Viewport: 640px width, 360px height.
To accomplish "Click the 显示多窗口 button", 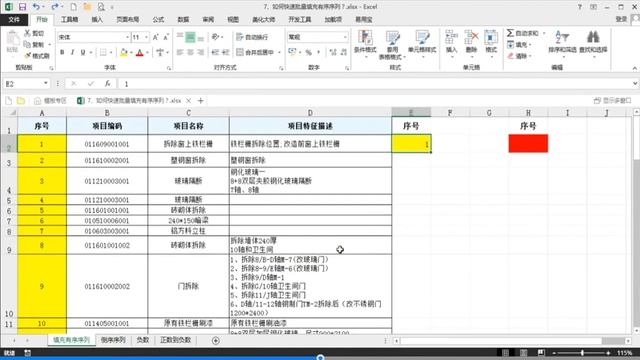I will (613, 100).
